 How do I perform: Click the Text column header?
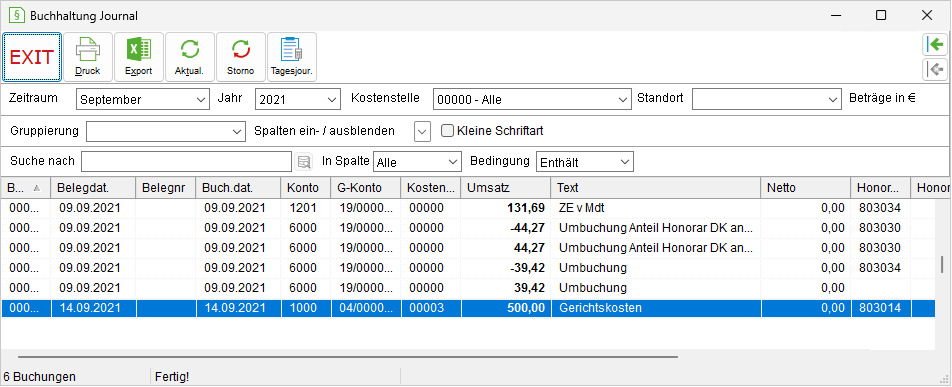pos(656,188)
